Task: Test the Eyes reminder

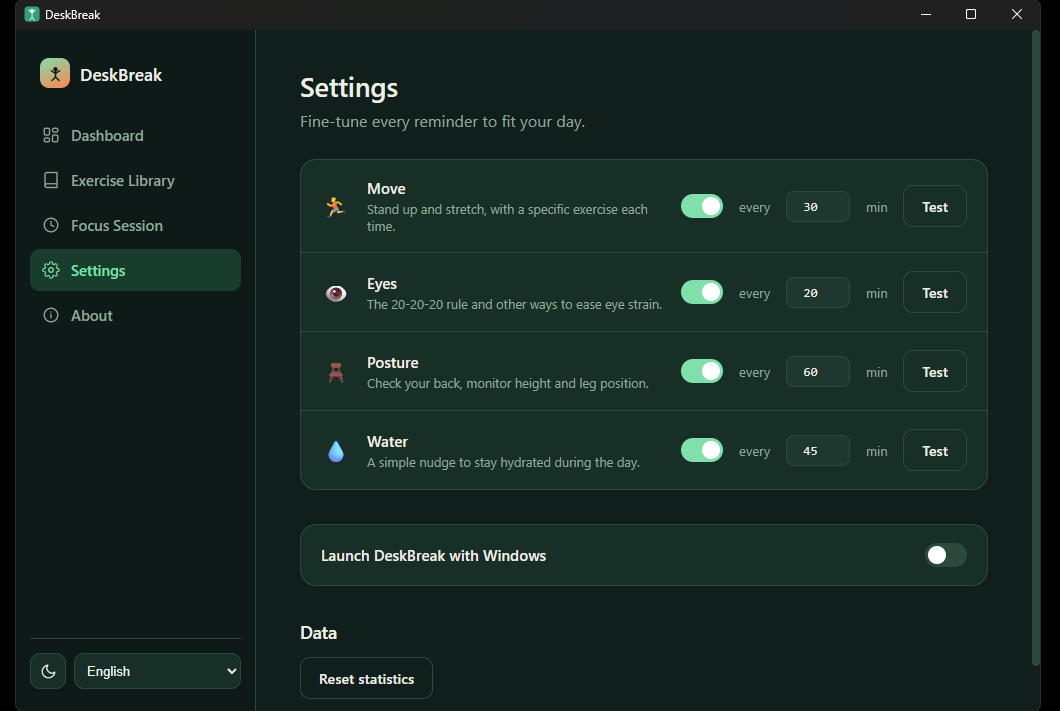Action: click(935, 293)
